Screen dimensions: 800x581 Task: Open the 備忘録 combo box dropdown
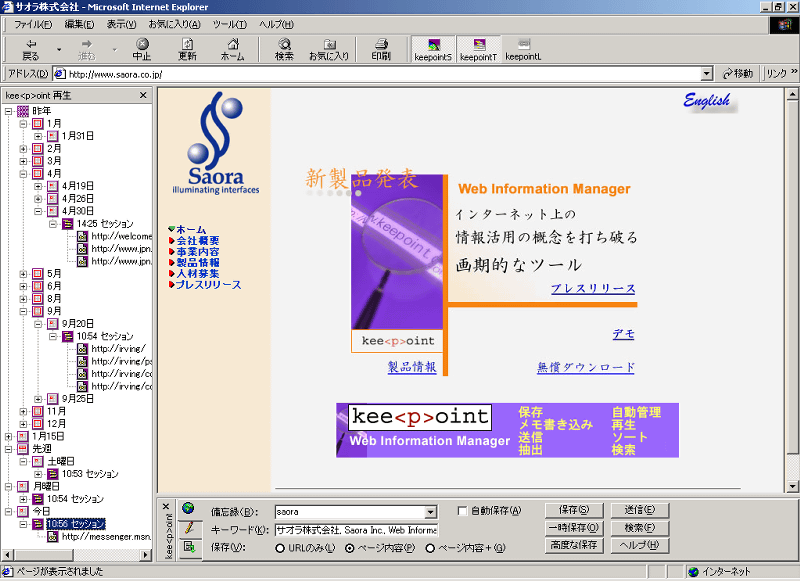(431, 512)
